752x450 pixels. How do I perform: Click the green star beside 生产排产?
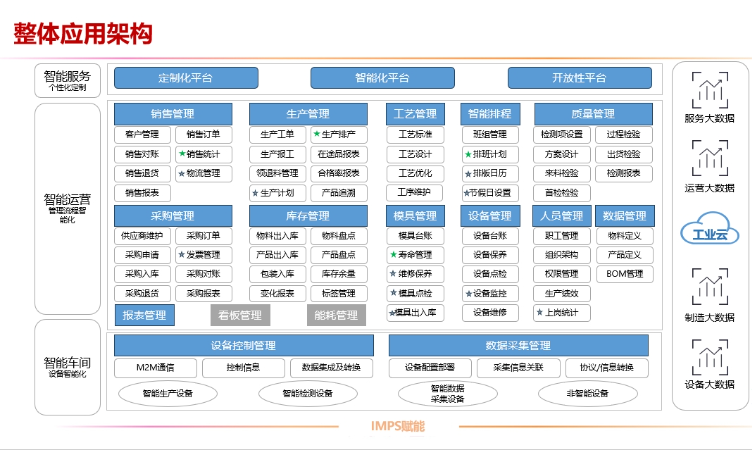coord(317,134)
